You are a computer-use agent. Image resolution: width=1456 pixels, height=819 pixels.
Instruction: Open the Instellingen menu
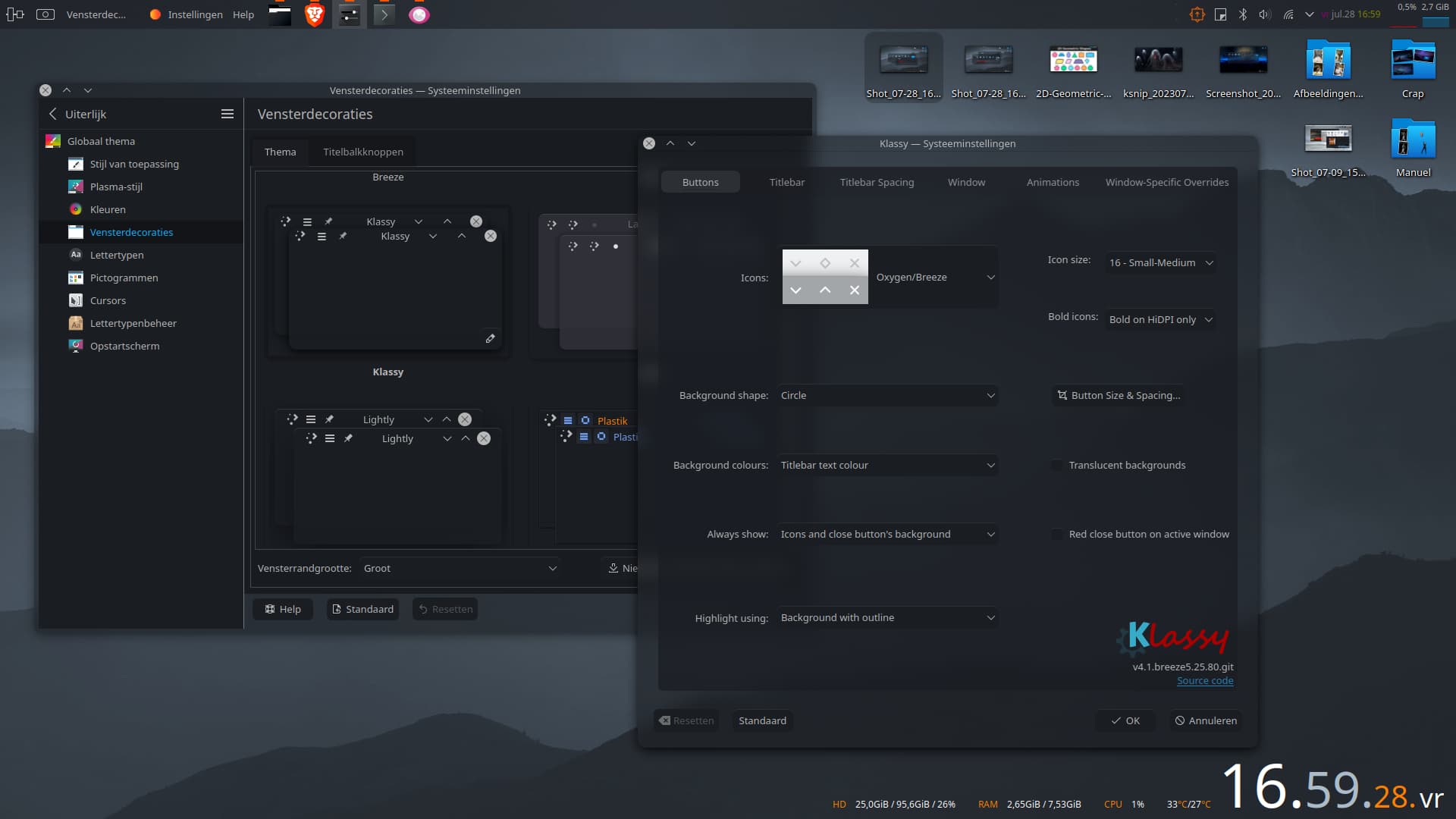point(195,14)
